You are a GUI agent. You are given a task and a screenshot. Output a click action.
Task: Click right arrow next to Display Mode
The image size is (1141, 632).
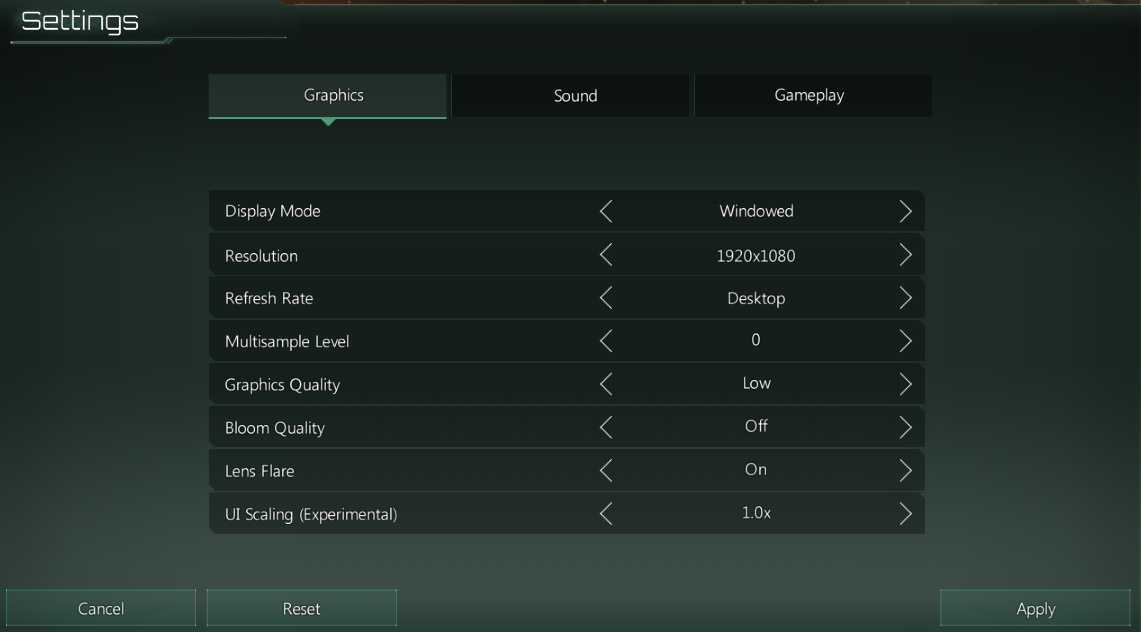(905, 211)
